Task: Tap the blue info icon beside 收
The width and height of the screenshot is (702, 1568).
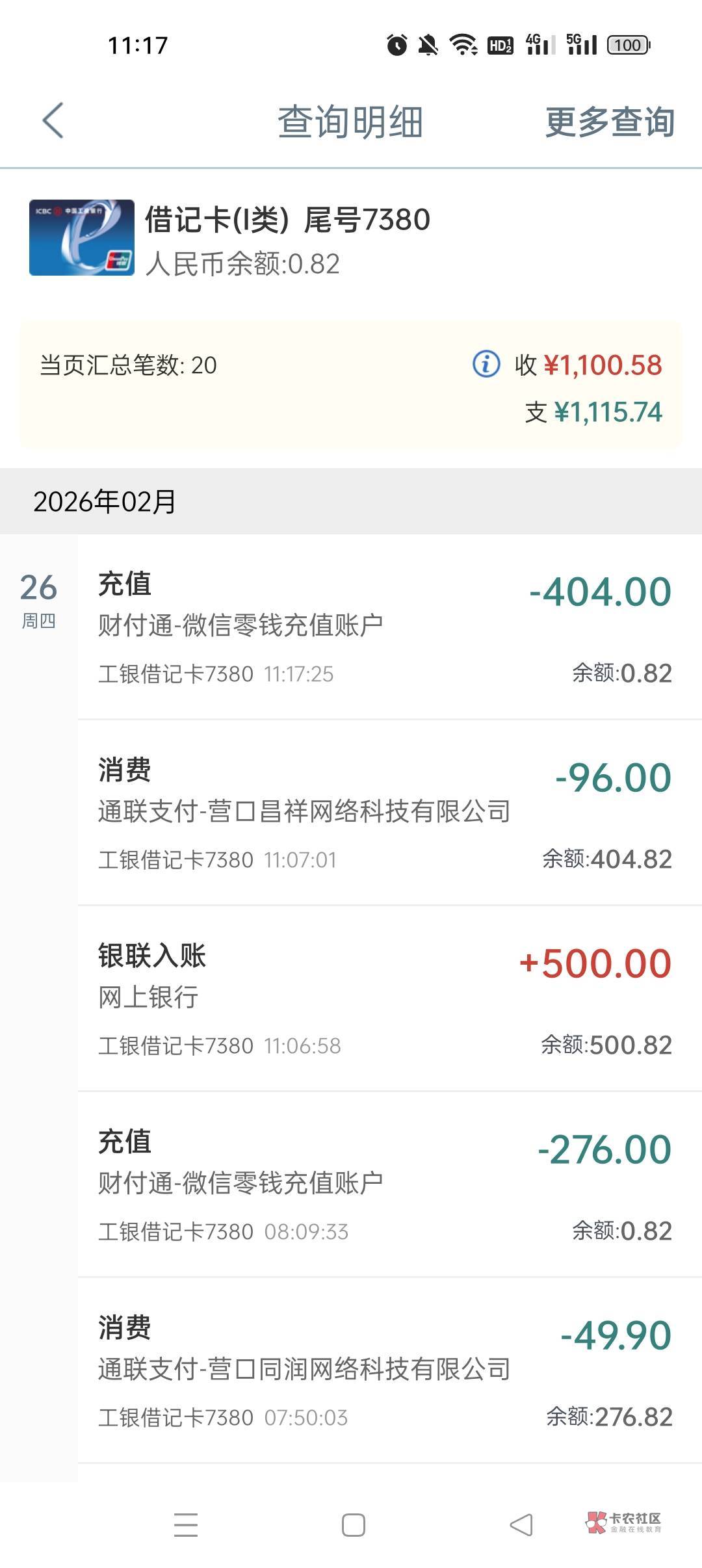Action: [x=486, y=364]
